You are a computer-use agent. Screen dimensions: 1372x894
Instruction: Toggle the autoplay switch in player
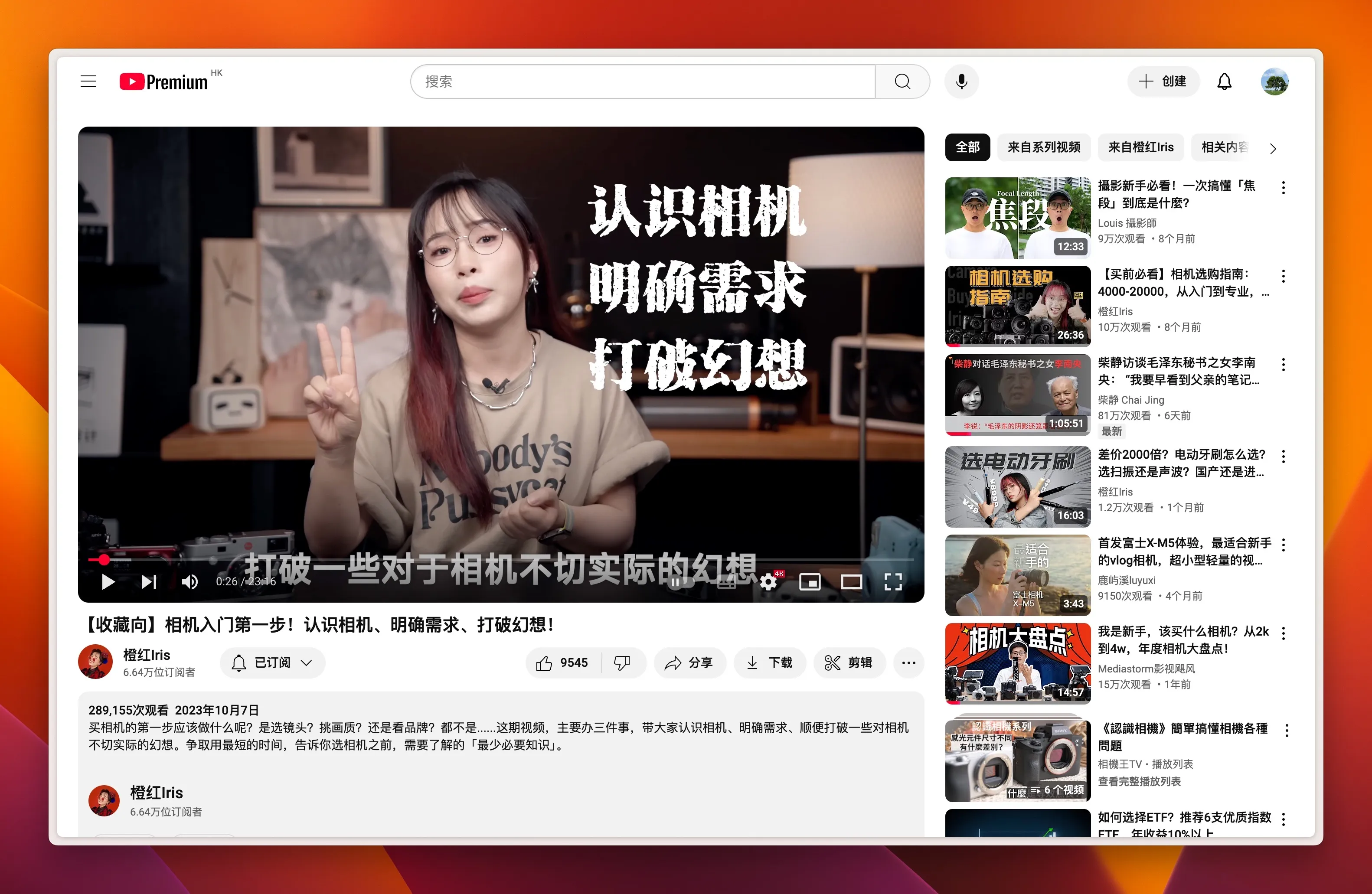tap(680, 581)
